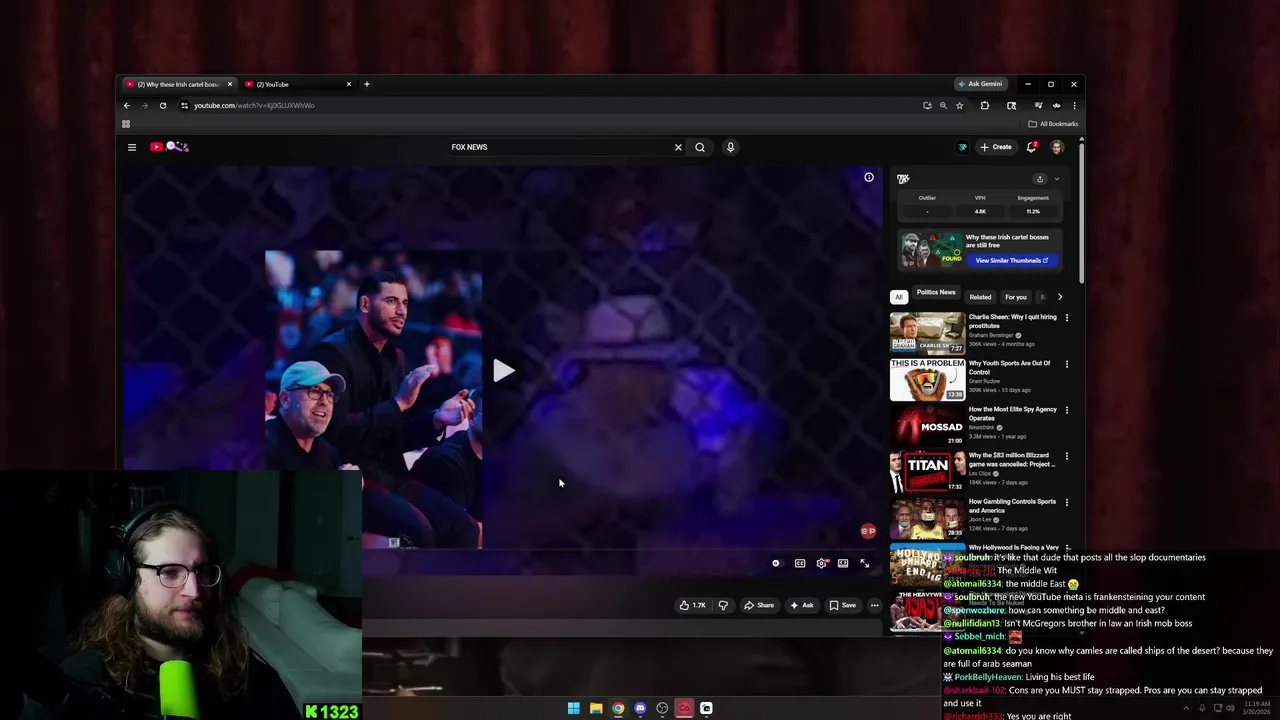Bookmark this page with the star
Screen dimensions: 1280x720
[959, 105]
